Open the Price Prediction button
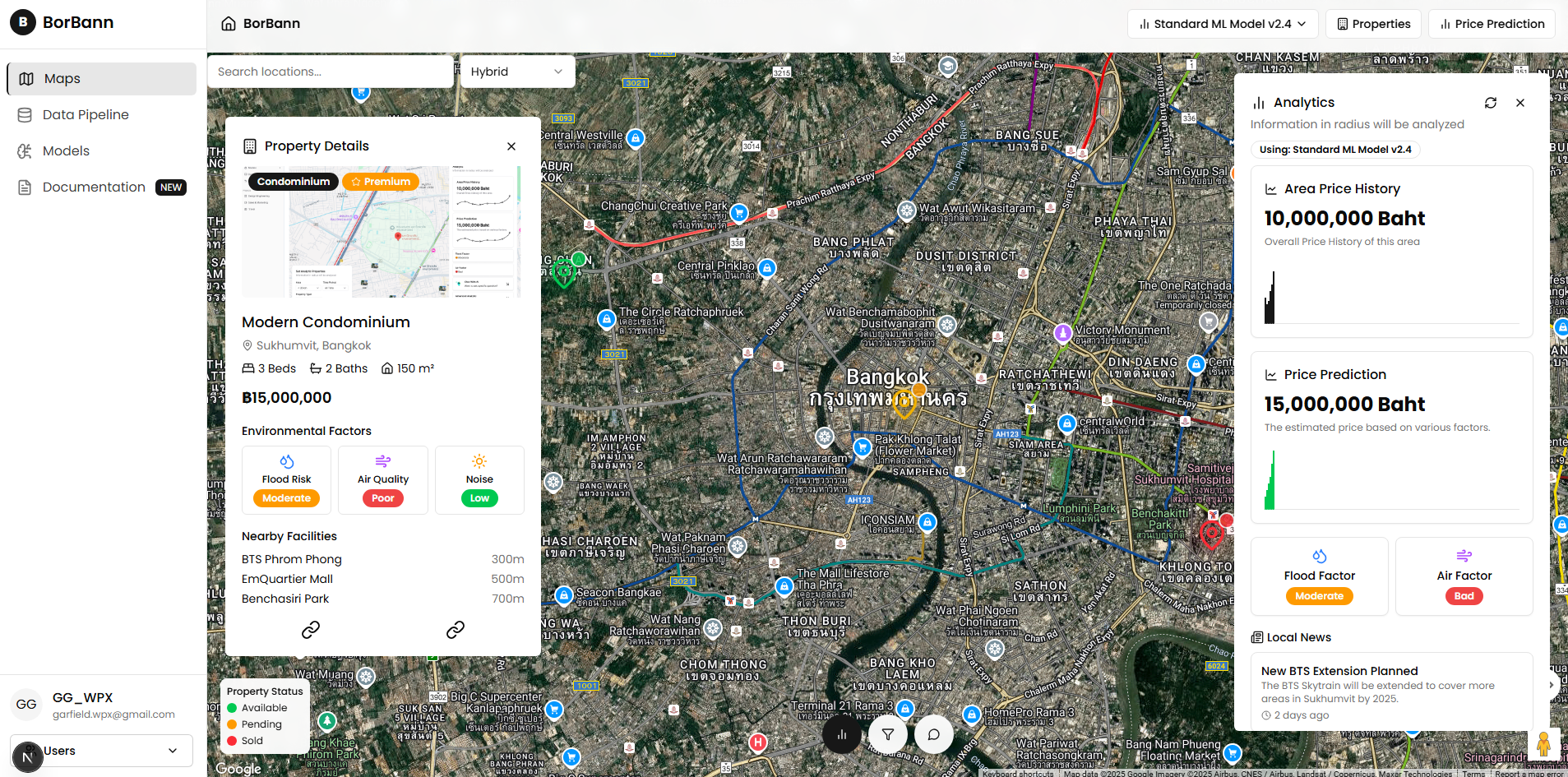This screenshot has width=1568, height=777. point(1492,24)
